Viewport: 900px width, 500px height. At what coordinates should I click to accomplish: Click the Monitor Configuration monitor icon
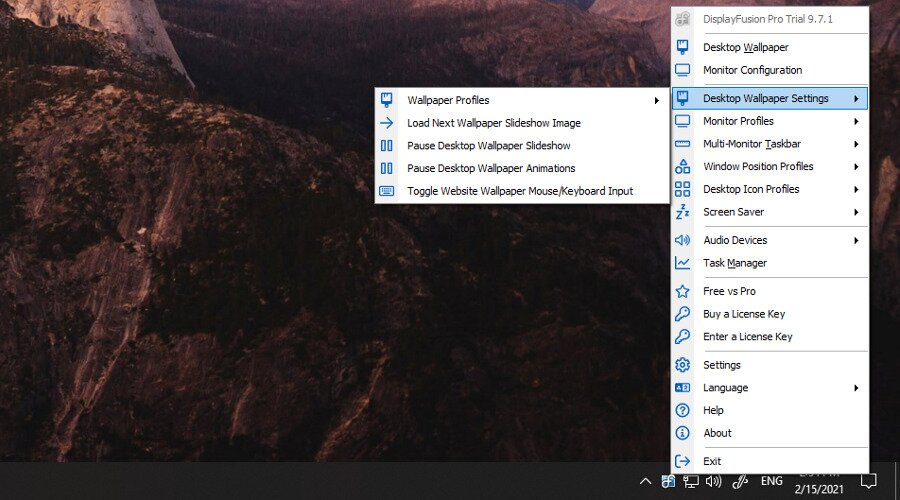[682, 70]
